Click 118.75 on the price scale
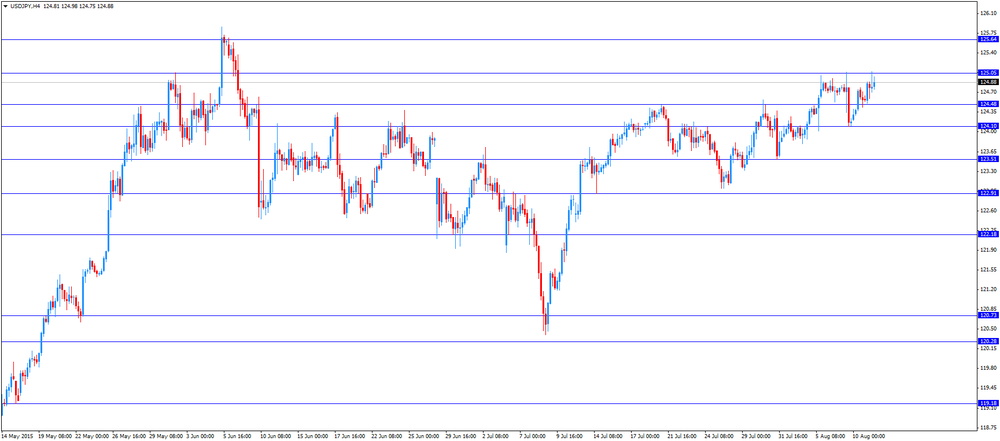The height and width of the screenshot is (441, 1000). 989,428
